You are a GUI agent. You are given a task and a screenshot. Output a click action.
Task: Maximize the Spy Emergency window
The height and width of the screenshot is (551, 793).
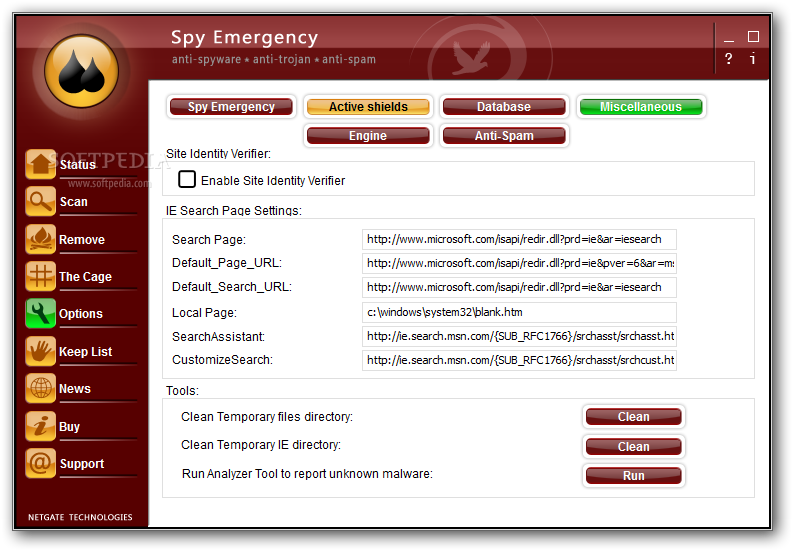coord(753,36)
